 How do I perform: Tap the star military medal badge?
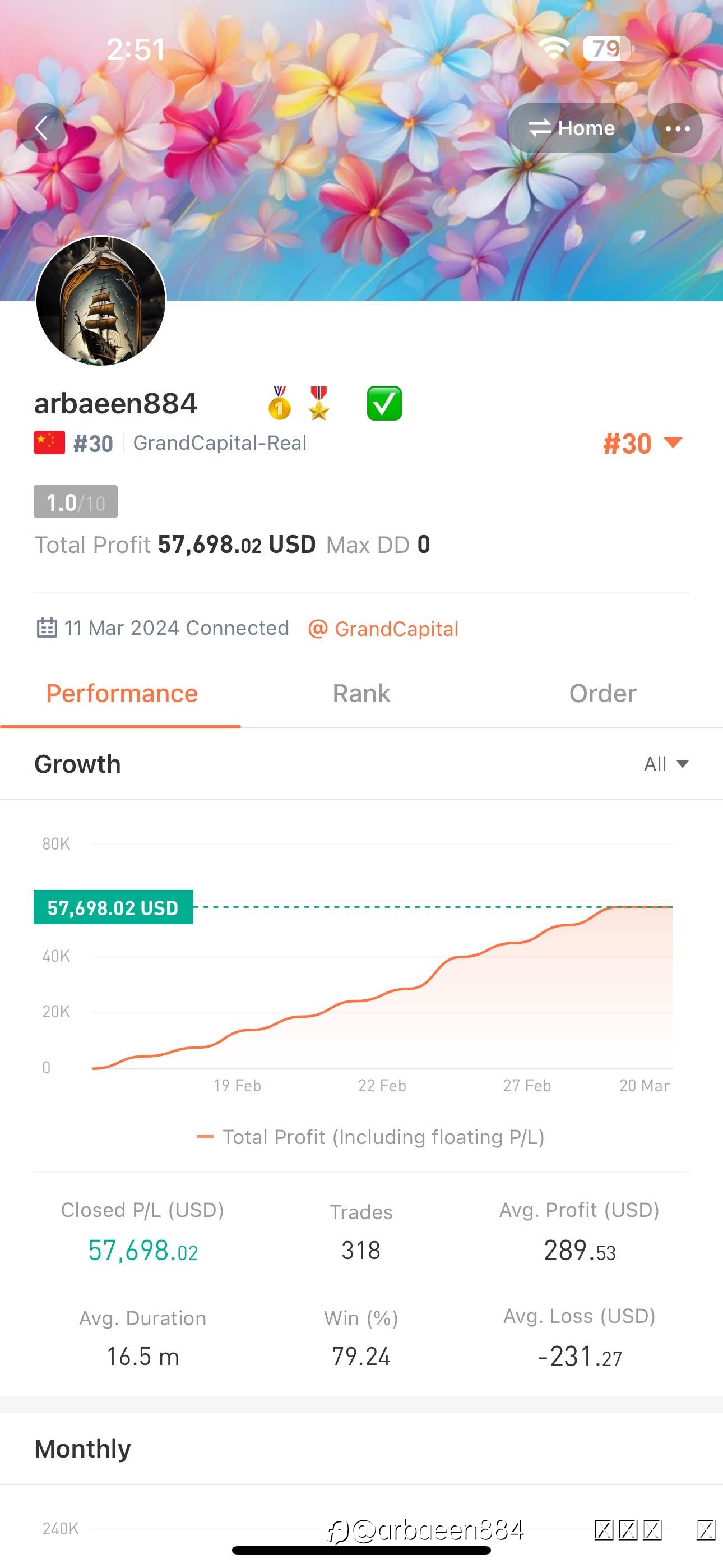318,404
